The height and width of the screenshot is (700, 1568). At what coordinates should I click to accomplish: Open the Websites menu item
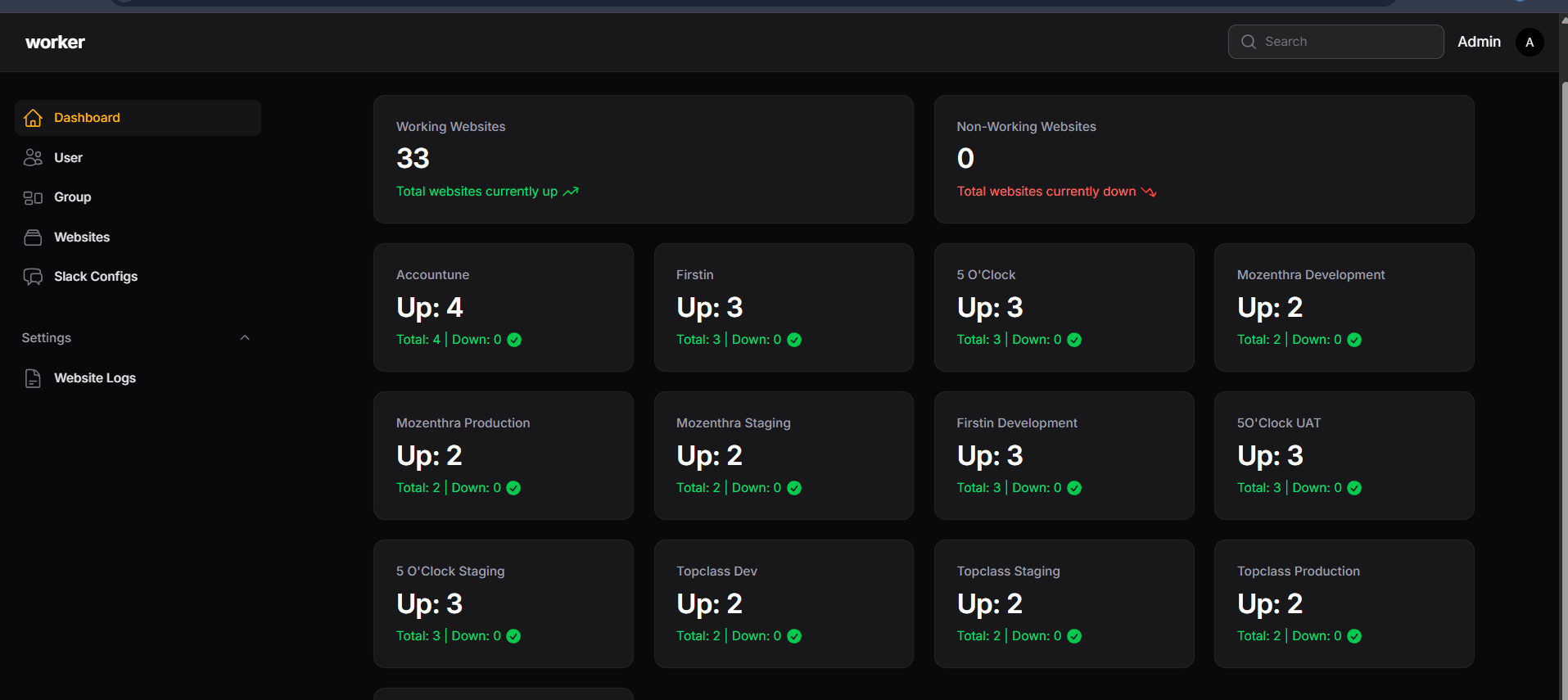click(82, 237)
